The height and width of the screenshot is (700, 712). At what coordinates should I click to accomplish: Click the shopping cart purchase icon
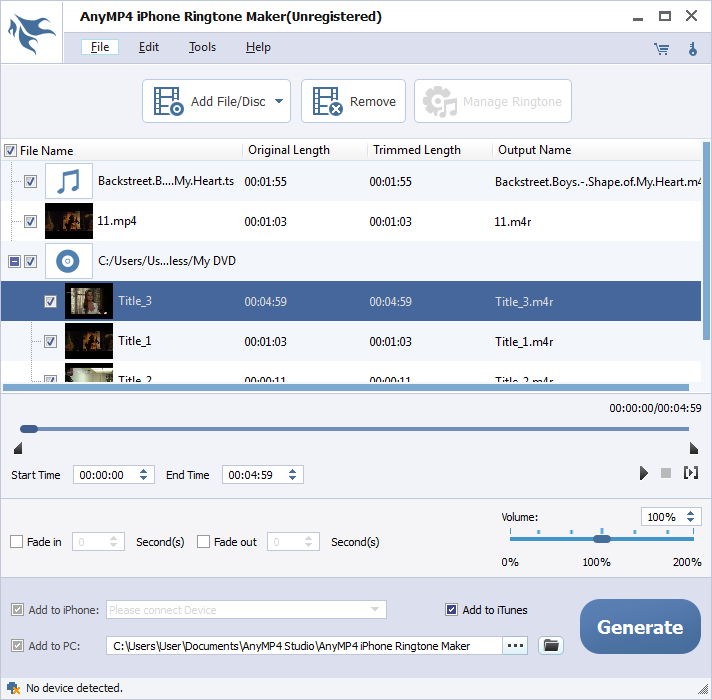pyautogui.click(x=661, y=49)
